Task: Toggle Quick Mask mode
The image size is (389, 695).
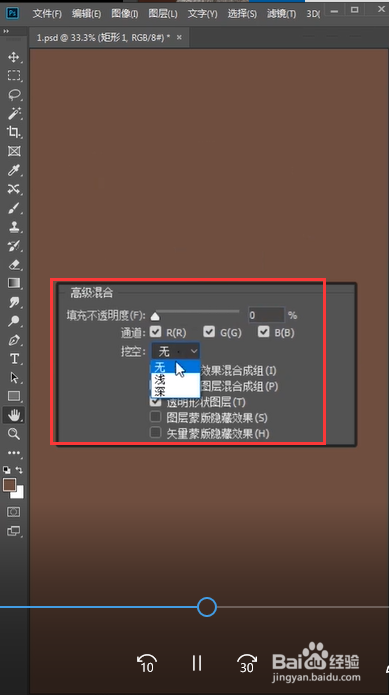Action: coord(14,512)
